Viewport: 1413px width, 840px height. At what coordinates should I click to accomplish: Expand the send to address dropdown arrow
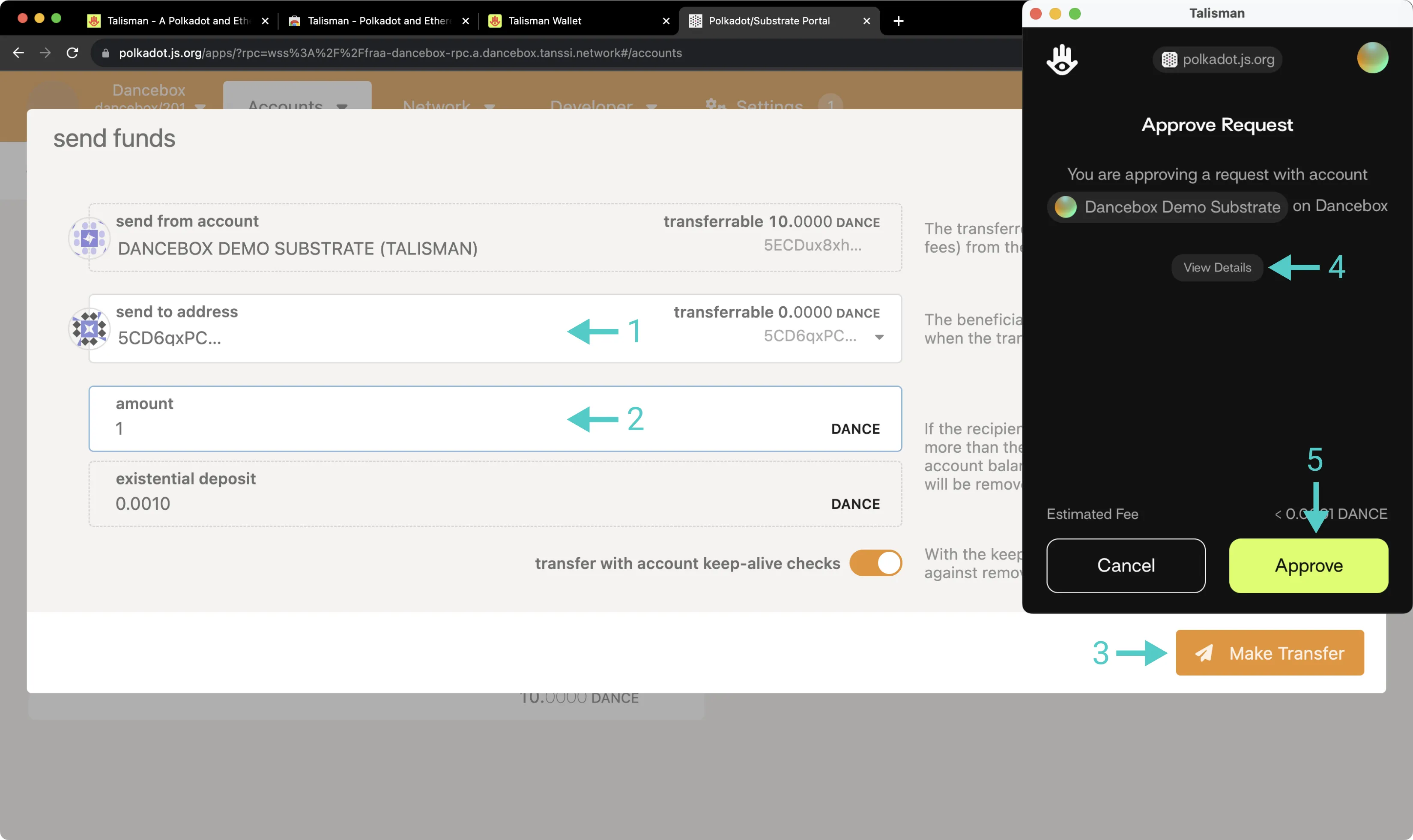click(879, 338)
